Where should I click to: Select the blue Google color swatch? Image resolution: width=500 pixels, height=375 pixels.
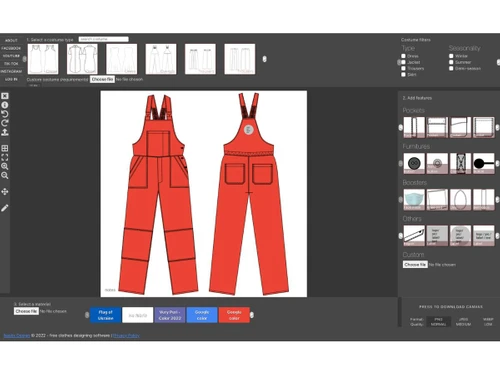click(x=202, y=315)
